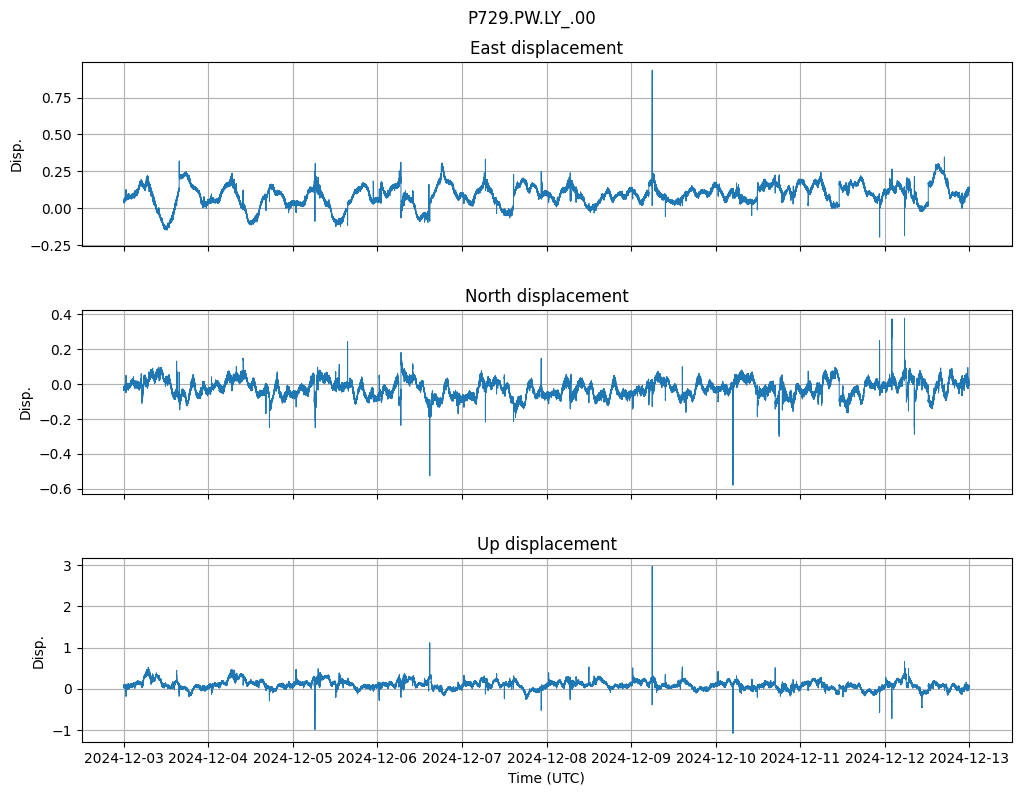This screenshot has width=1021, height=795.
Task: Click the Time (UTC) x-axis label
Action: (546, 777)
